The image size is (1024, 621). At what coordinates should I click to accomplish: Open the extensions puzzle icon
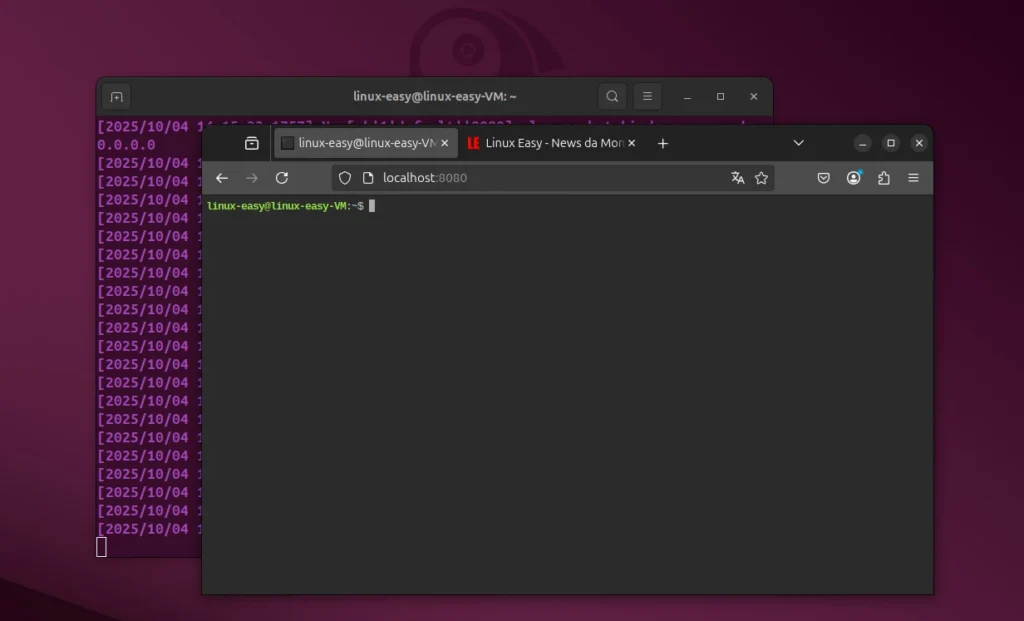click(884, 178)
